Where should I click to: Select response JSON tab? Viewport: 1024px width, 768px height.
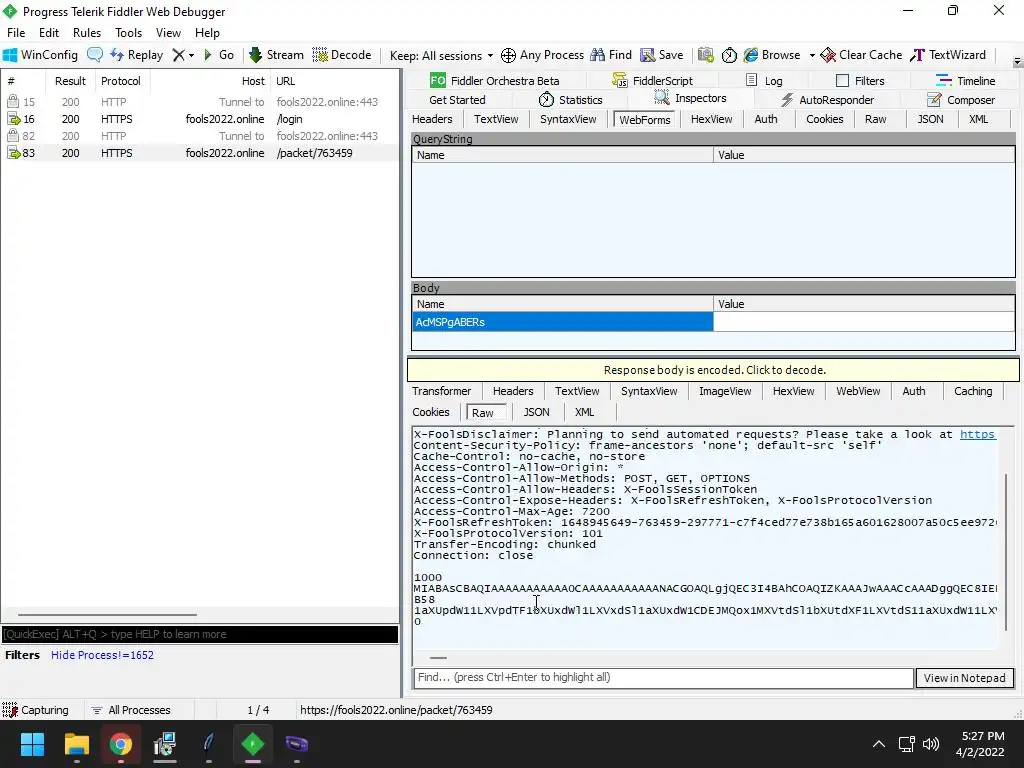[536, 412]
